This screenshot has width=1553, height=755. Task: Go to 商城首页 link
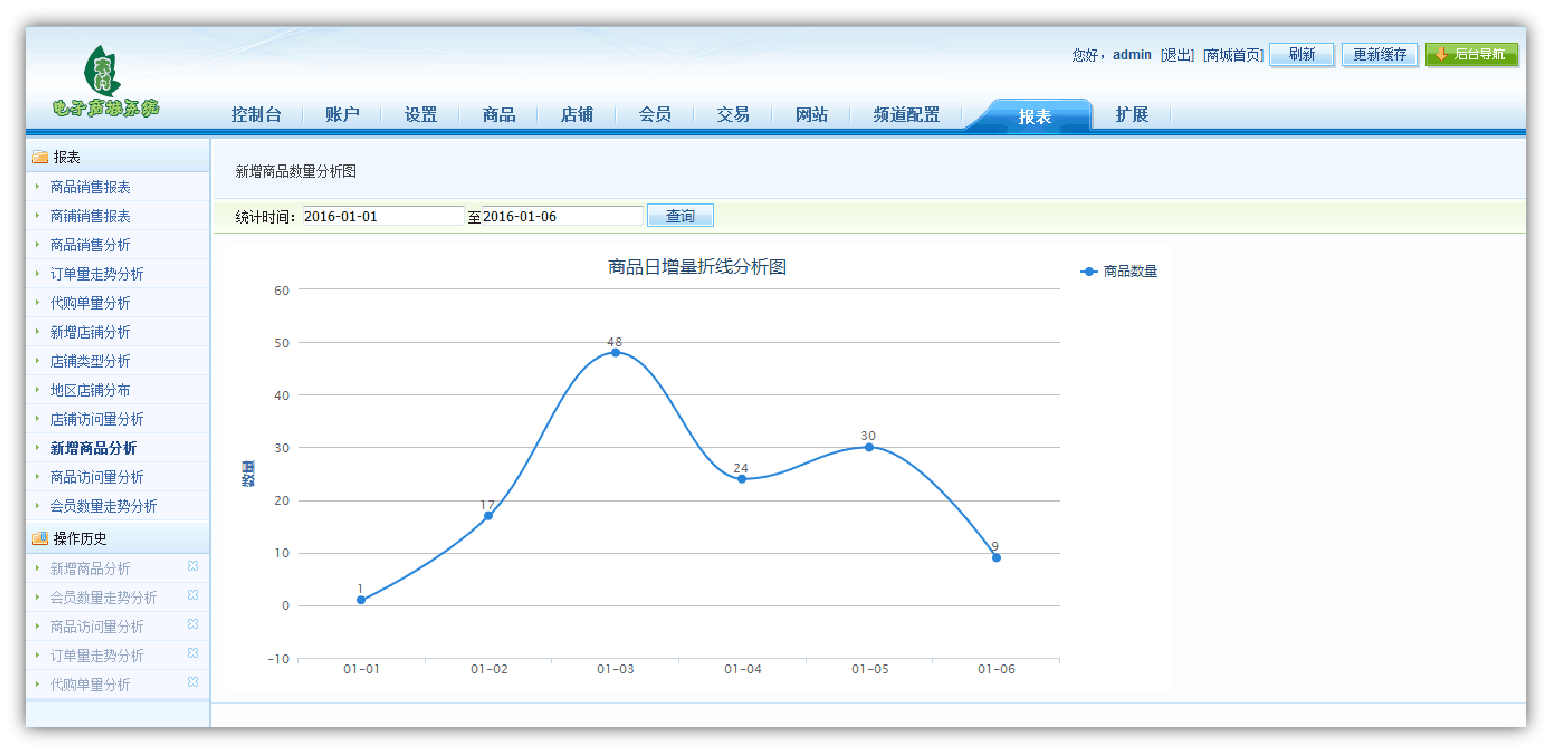click(1232, 55)
